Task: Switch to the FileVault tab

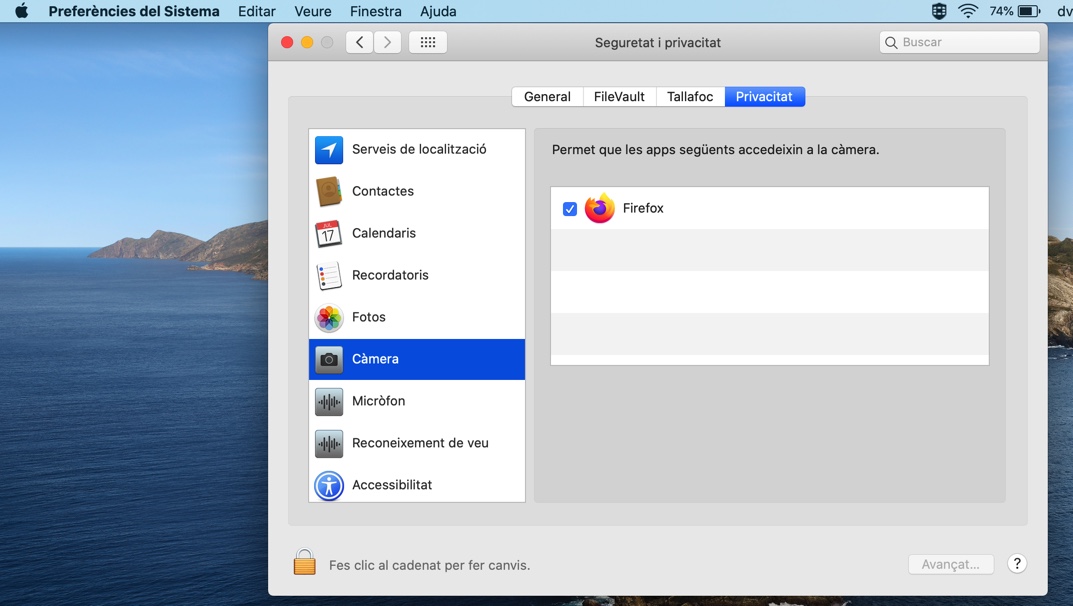Action: point(619,97)
